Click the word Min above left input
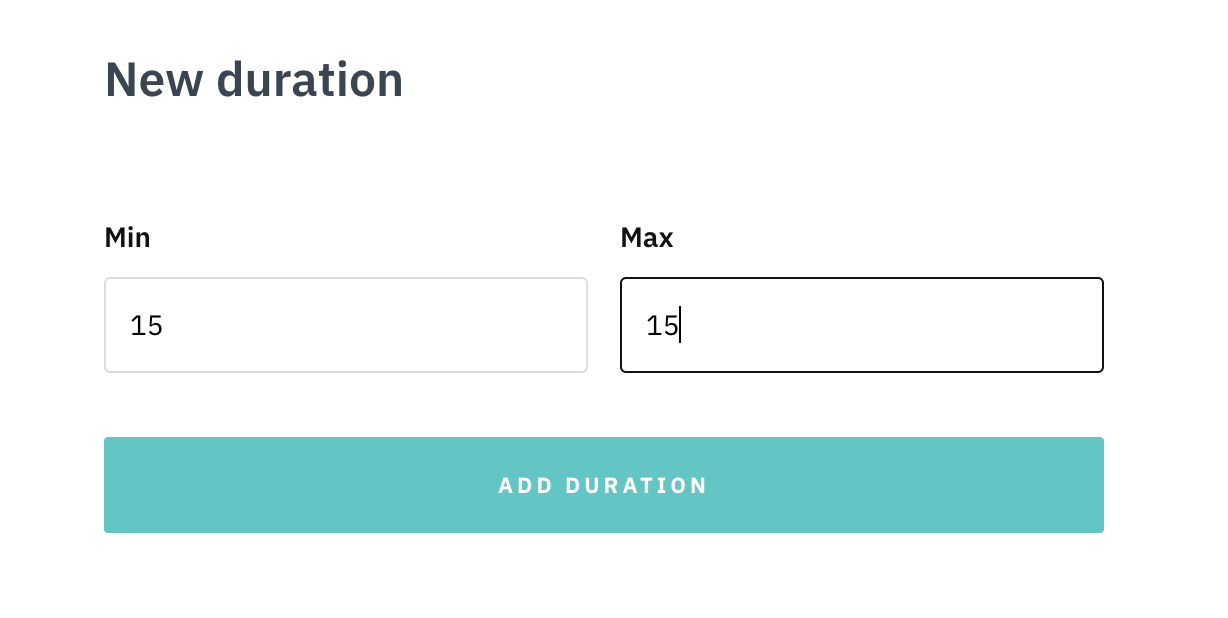1228x618 pixels. tap(127, 238)
